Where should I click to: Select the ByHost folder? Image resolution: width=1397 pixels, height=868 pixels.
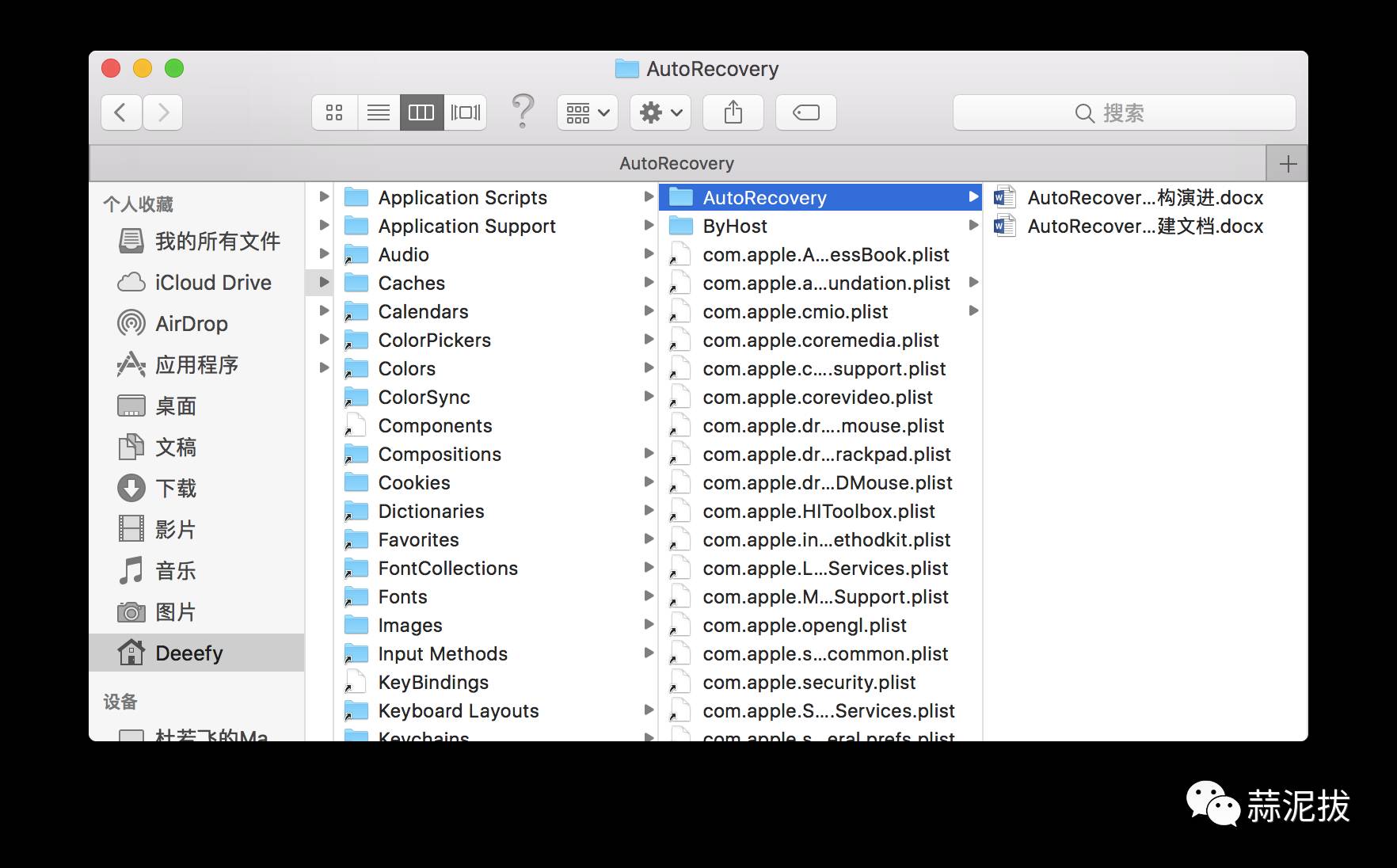[734, 227]
